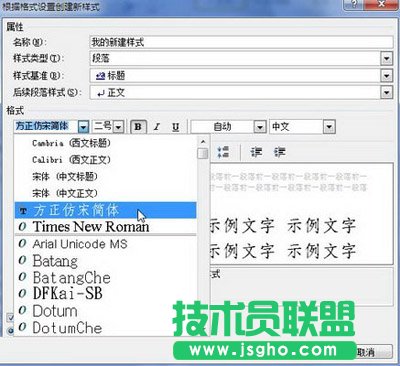
Task: Toggle the checked checkbox beside the font list
Action: [11, 317]
